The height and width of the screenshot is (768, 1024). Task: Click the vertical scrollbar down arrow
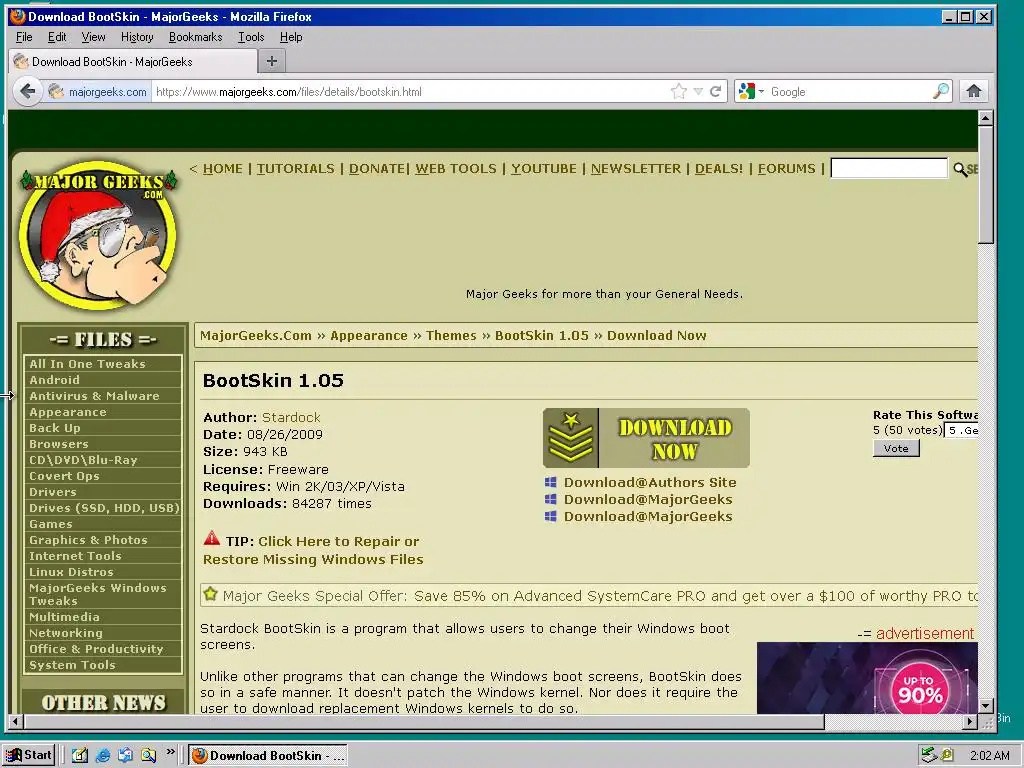[x=985, y=705]
